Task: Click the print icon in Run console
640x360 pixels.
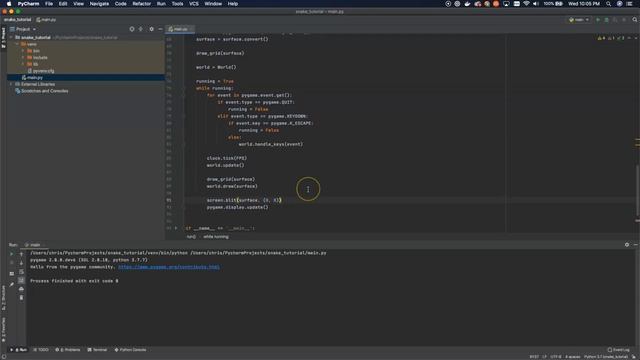Action: click(x=21, y=289)
